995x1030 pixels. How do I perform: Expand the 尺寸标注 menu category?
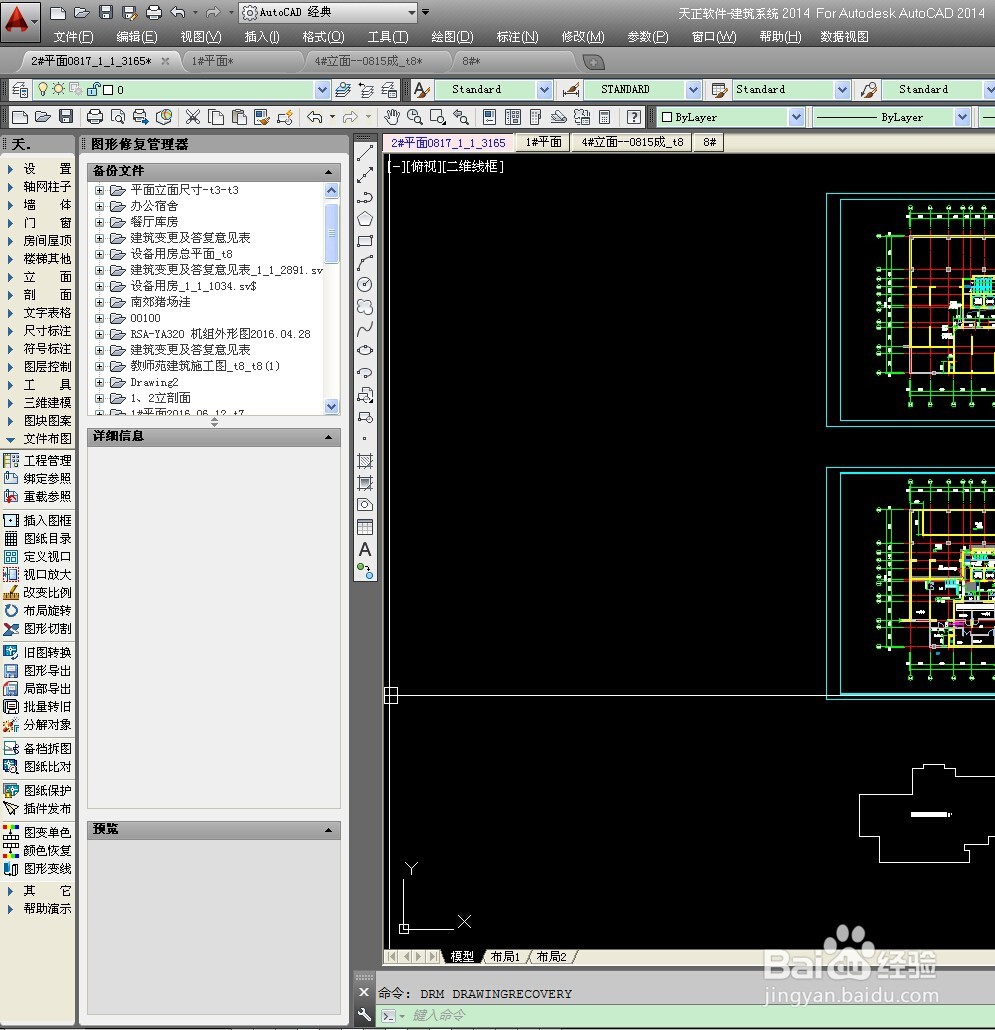pos(38,330)
